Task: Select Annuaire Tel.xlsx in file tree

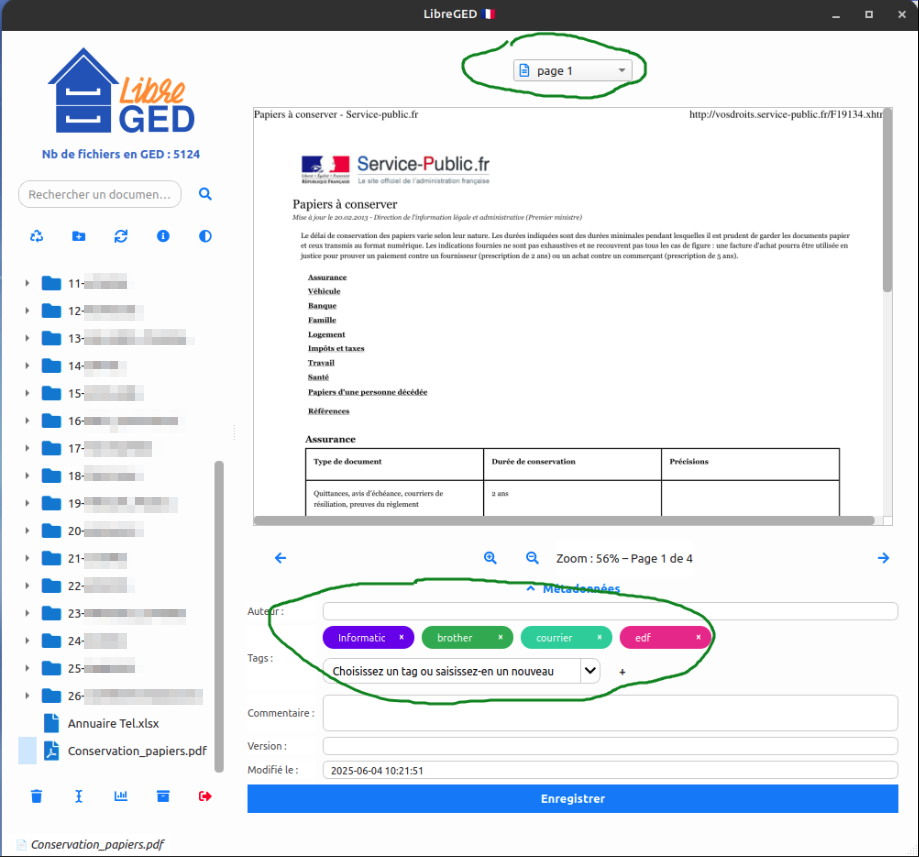Action: (x=113, y=723)
